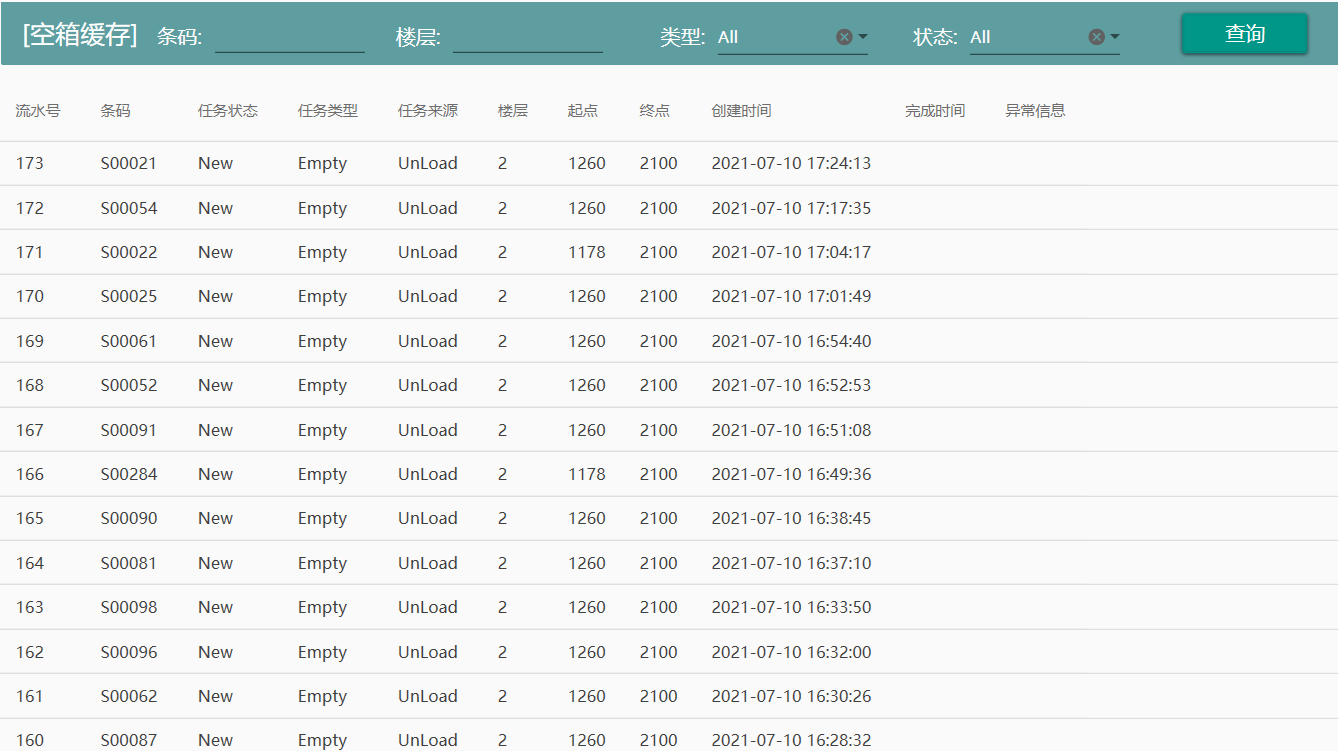
Task: Click timestamp 2021-07-10 17:01:49
Action: [791, 296]
